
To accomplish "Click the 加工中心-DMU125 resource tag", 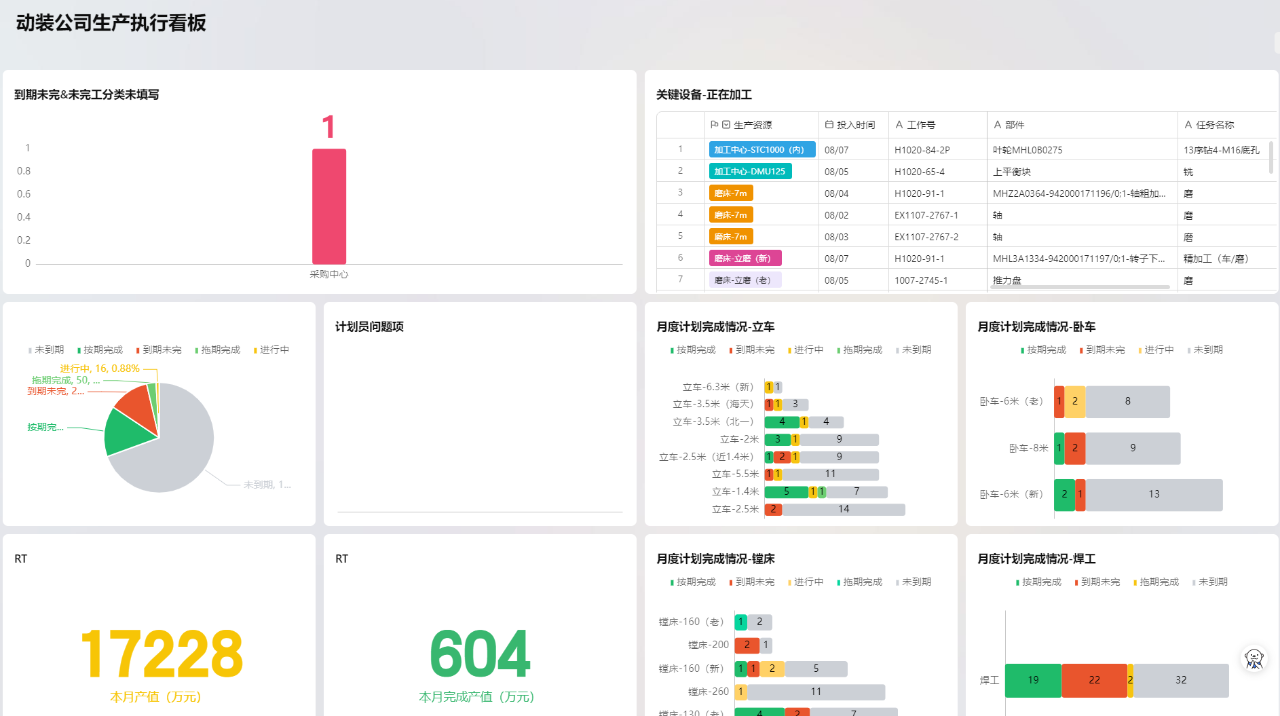I will [750, 171].
